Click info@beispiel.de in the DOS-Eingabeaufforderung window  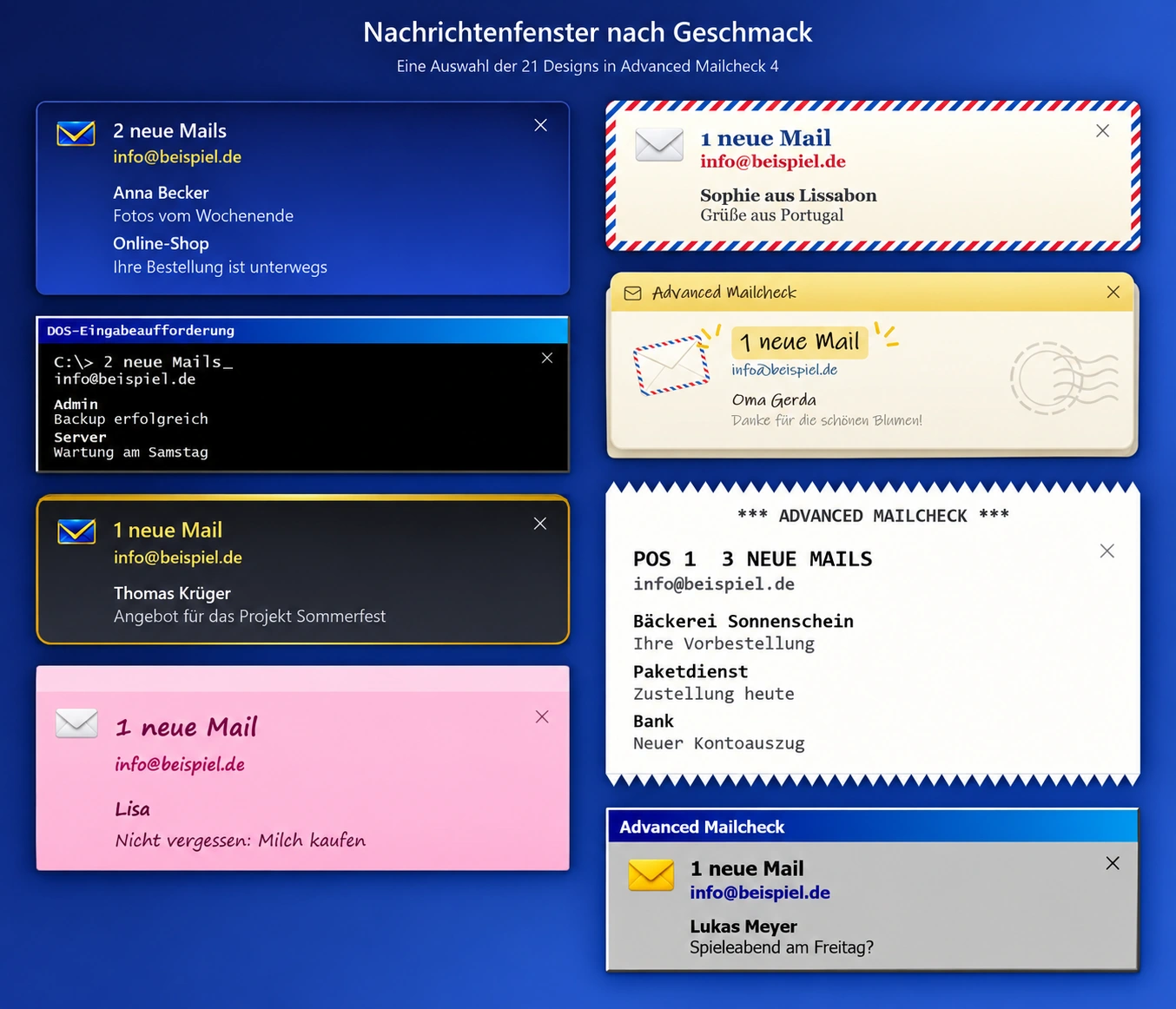tap(125, 379)
